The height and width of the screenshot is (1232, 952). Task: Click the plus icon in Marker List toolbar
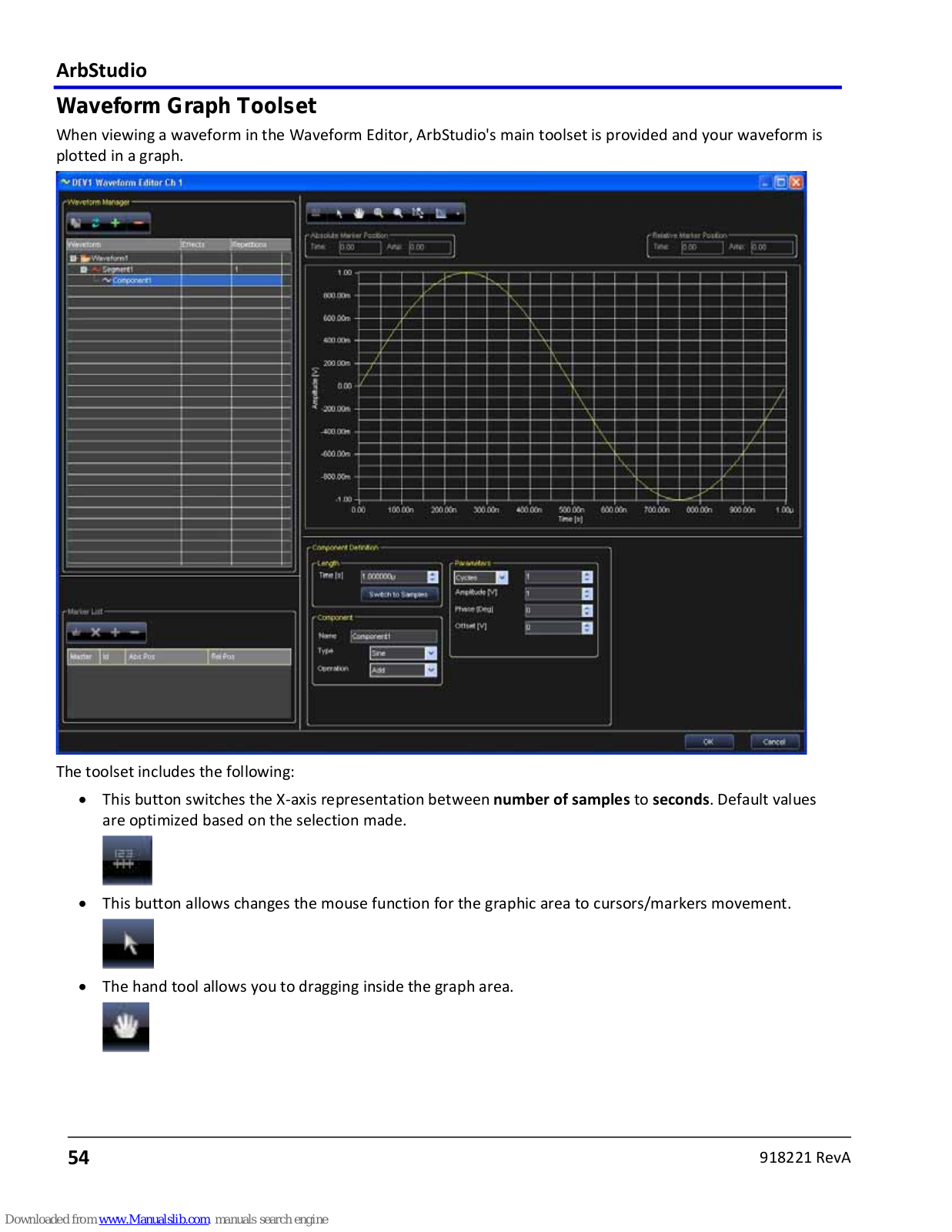click(115, 633)
